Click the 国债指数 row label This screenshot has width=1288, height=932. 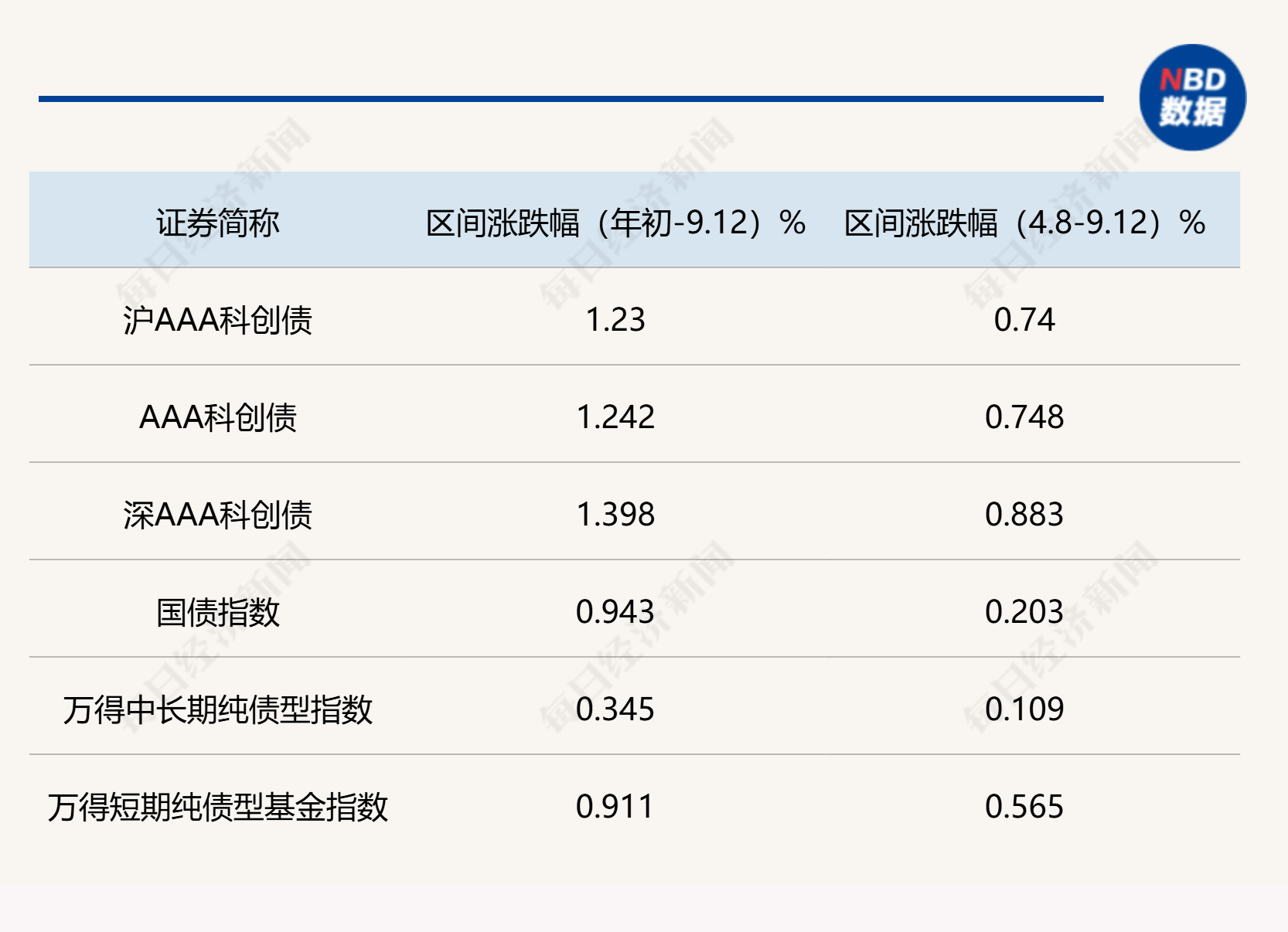(x=217, y=612)
